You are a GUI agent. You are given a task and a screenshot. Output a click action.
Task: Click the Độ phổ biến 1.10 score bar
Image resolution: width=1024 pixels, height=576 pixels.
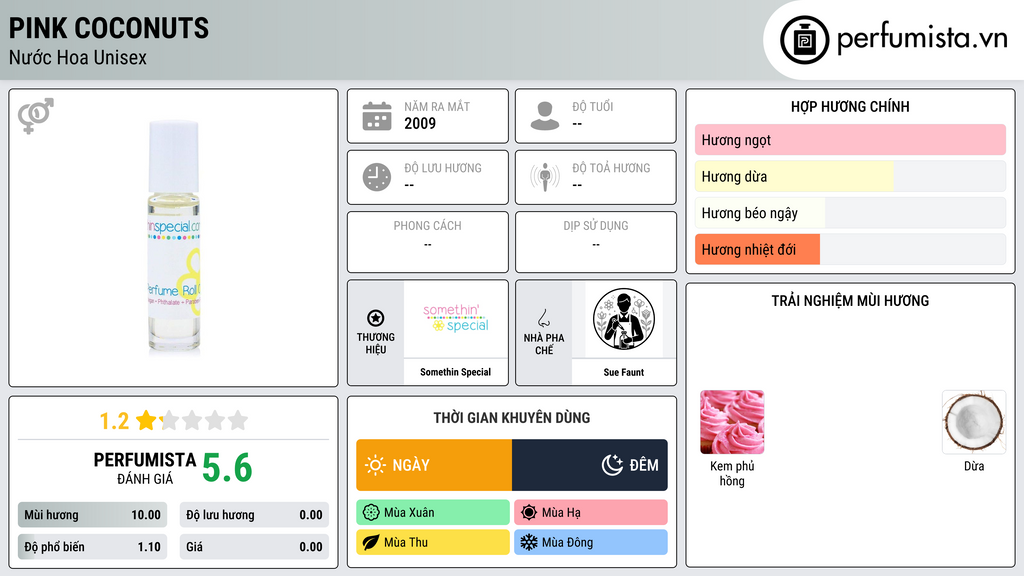(x=93, y=547)
